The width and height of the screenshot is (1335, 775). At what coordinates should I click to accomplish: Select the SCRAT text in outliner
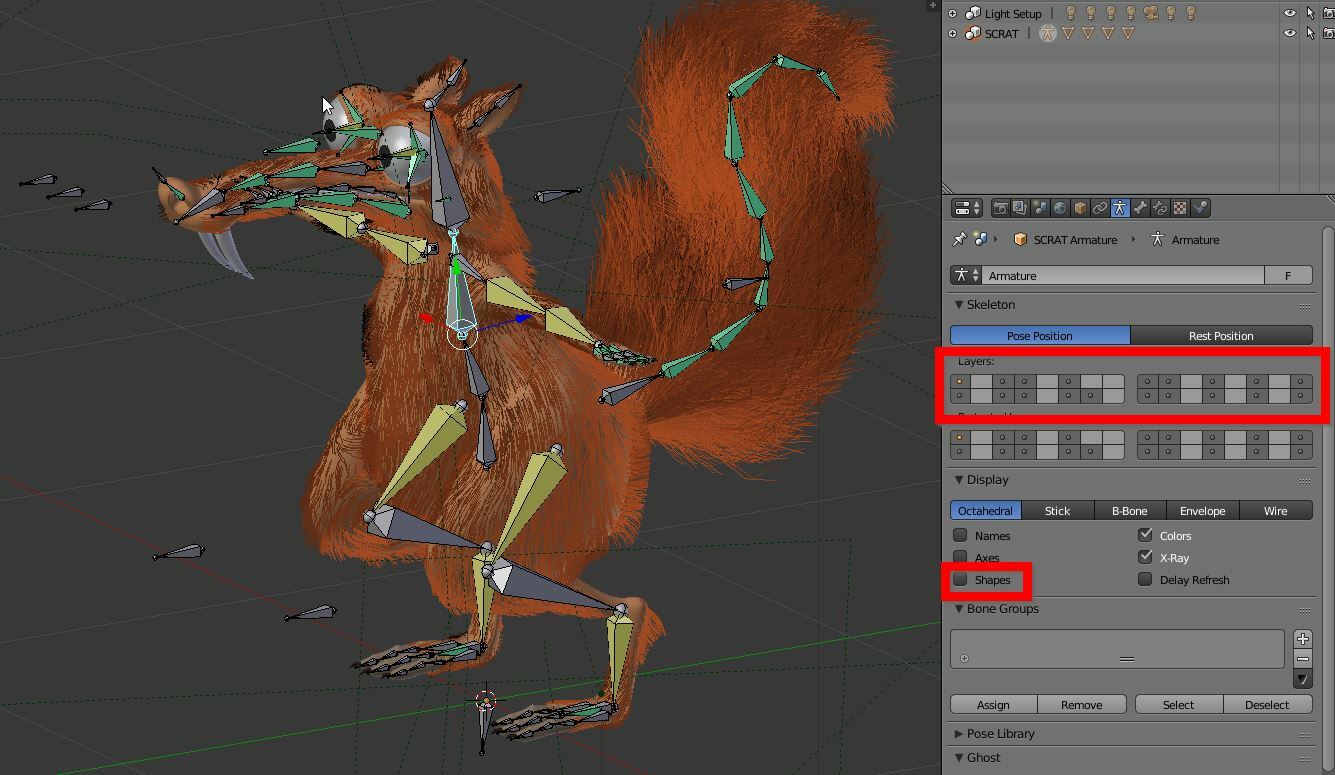coord(1002,34)
